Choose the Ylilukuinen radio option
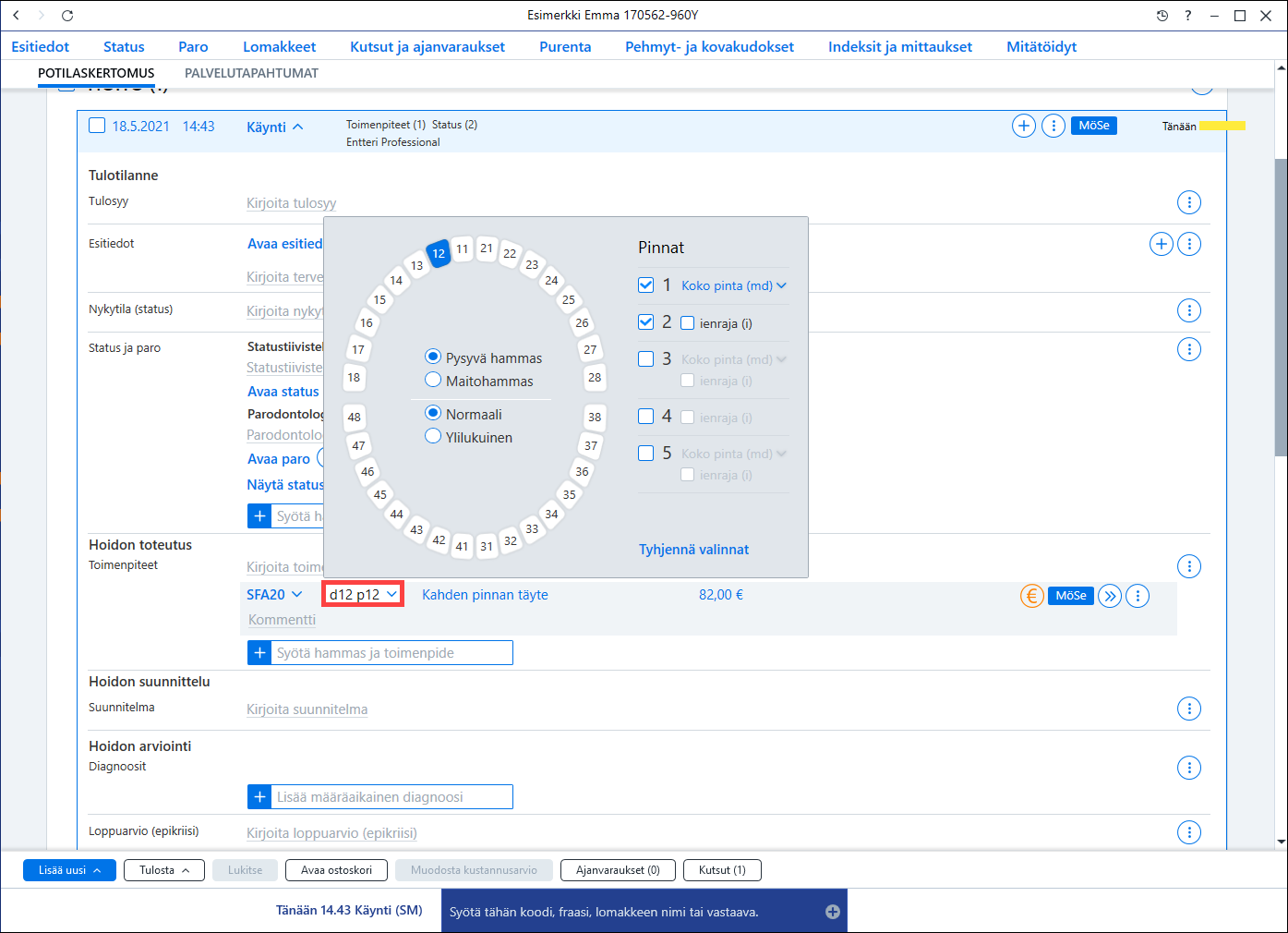 point(433,436)
